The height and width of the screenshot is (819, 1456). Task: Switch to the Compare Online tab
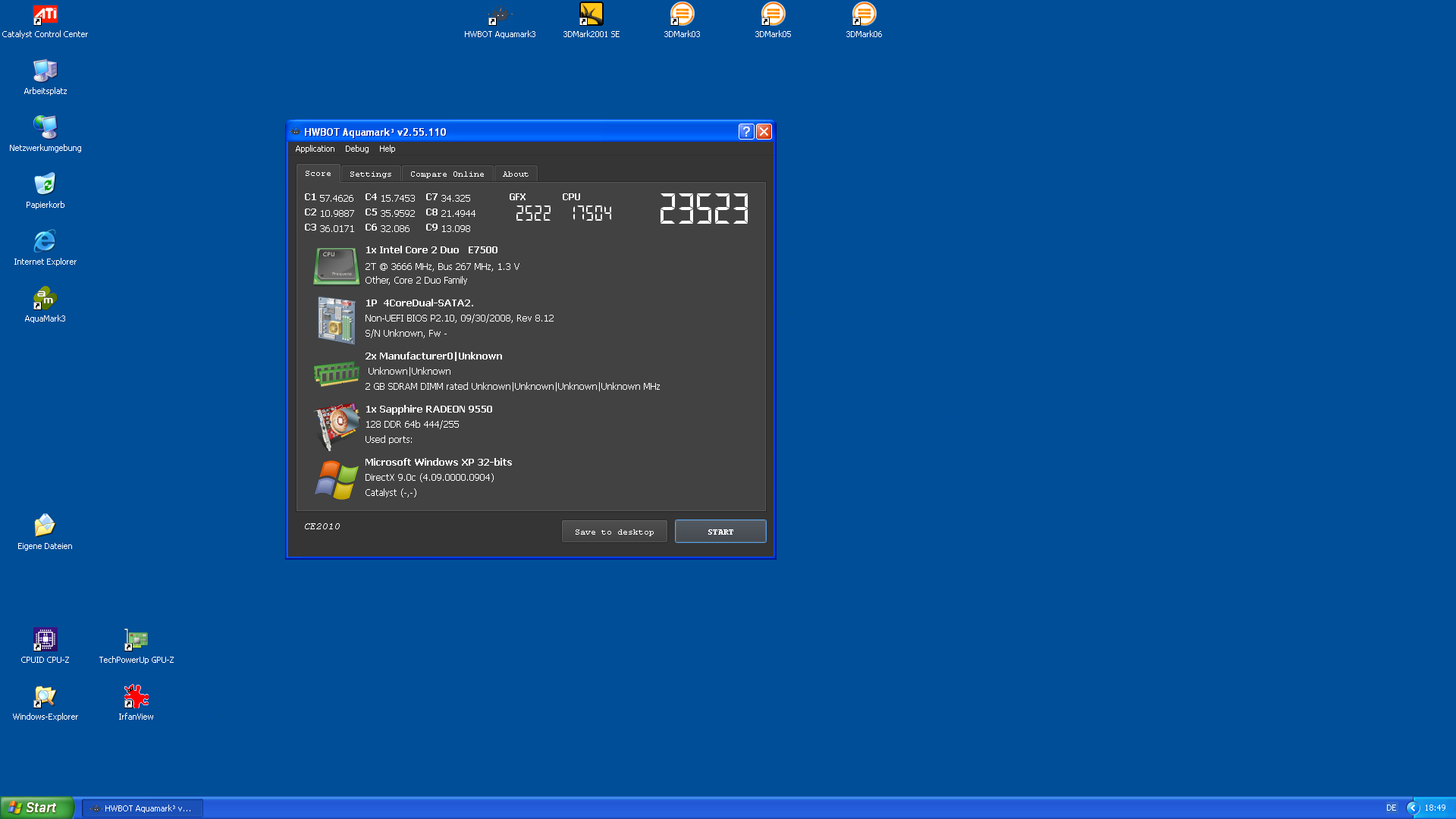pos(447,174)
